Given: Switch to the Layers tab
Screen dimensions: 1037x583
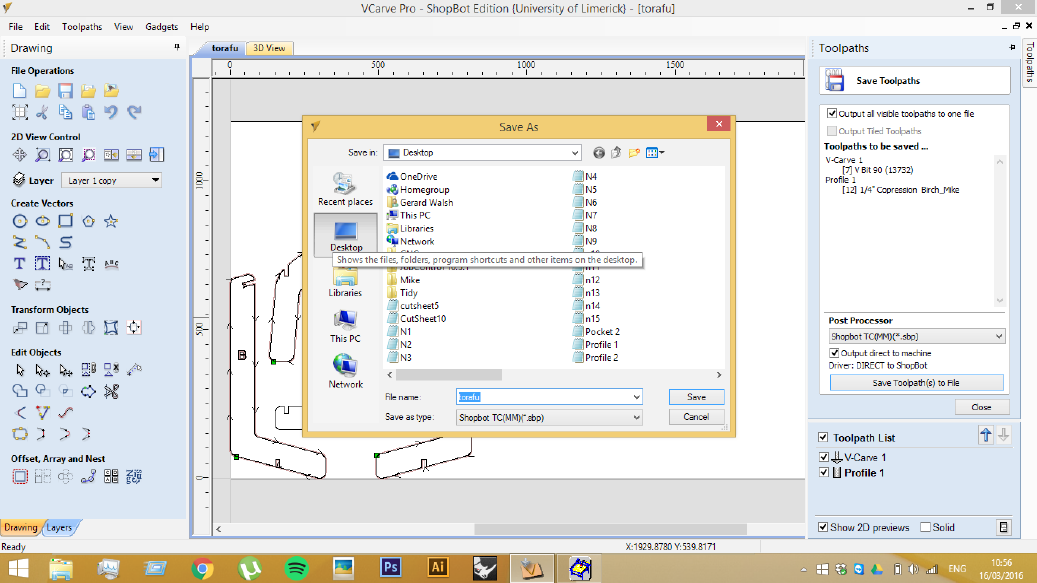Looking at the screenshot, I should tap(60, 527).
